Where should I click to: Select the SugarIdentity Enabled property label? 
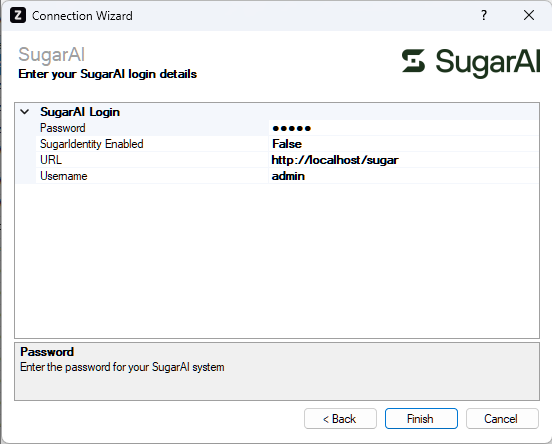tap(92, 144)
